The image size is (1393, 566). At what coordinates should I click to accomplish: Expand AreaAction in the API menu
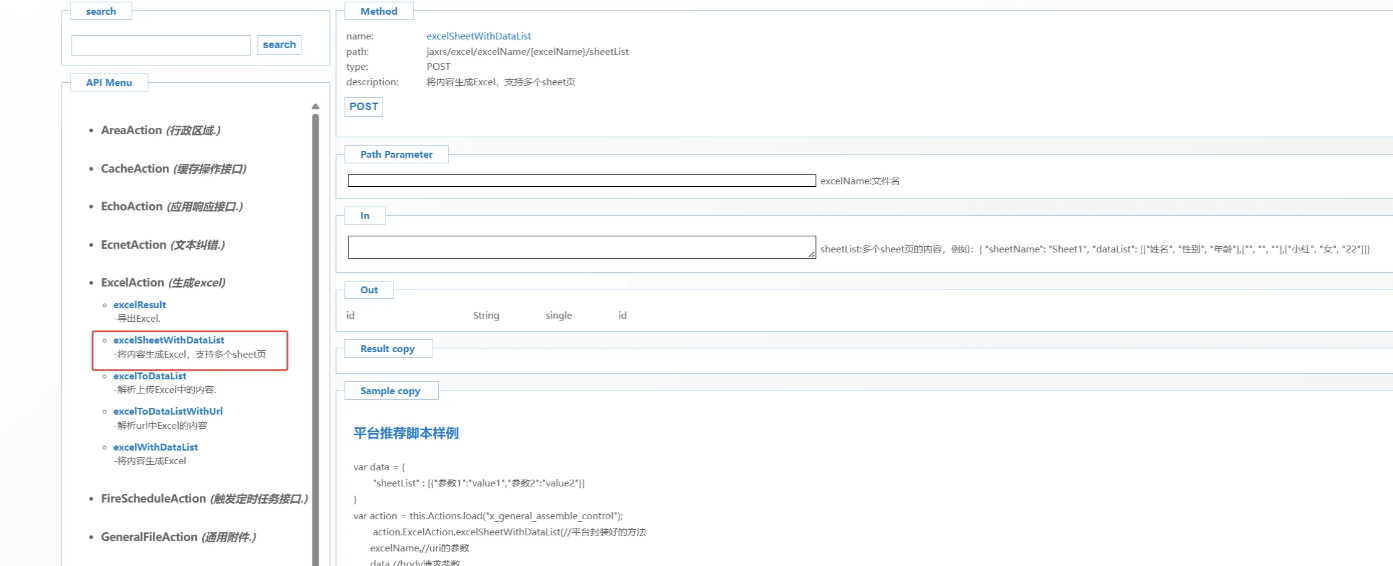point(160,131)
